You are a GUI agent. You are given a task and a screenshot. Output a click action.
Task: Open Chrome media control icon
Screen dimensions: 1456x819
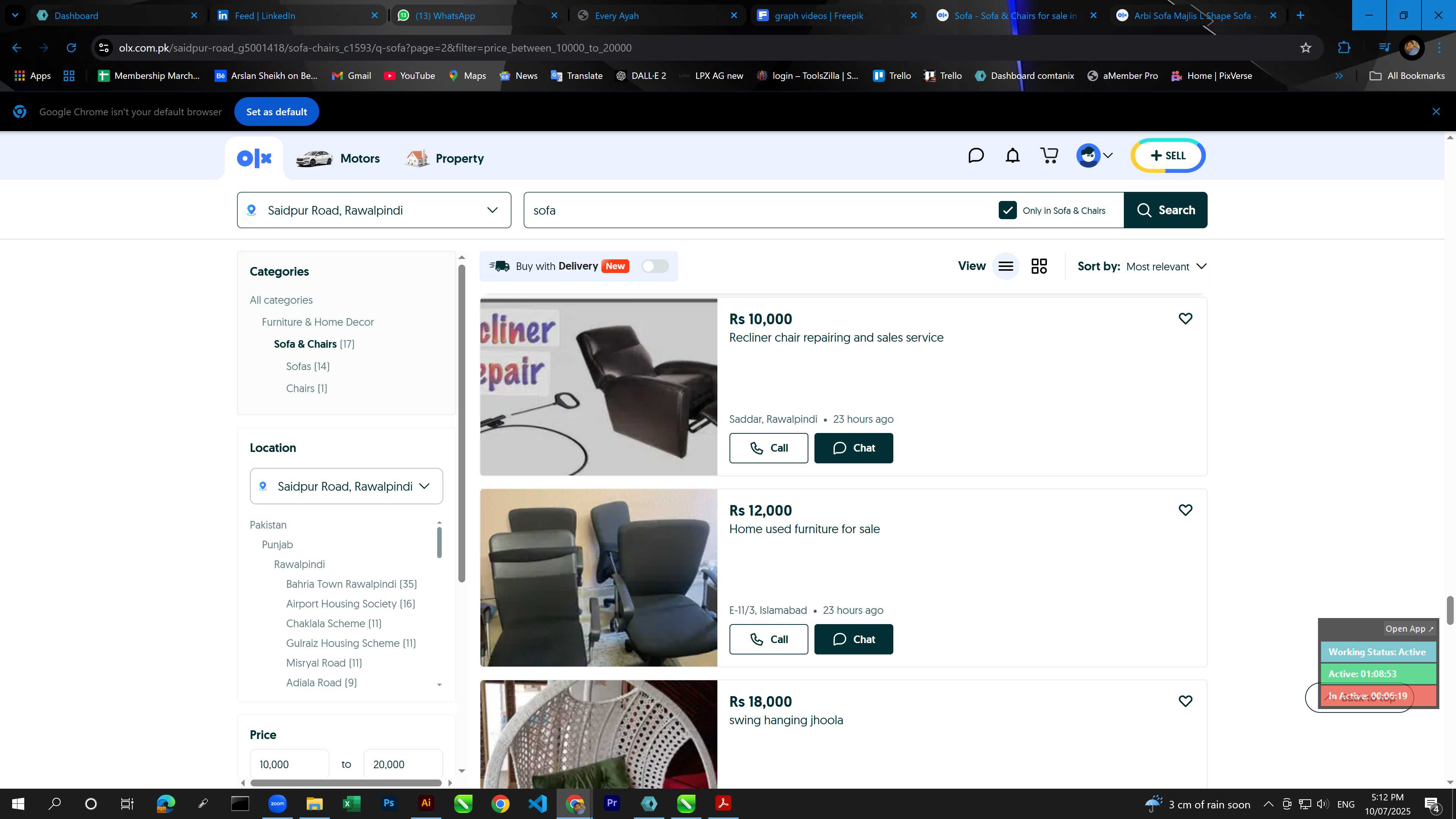[x=1384, y=48]
